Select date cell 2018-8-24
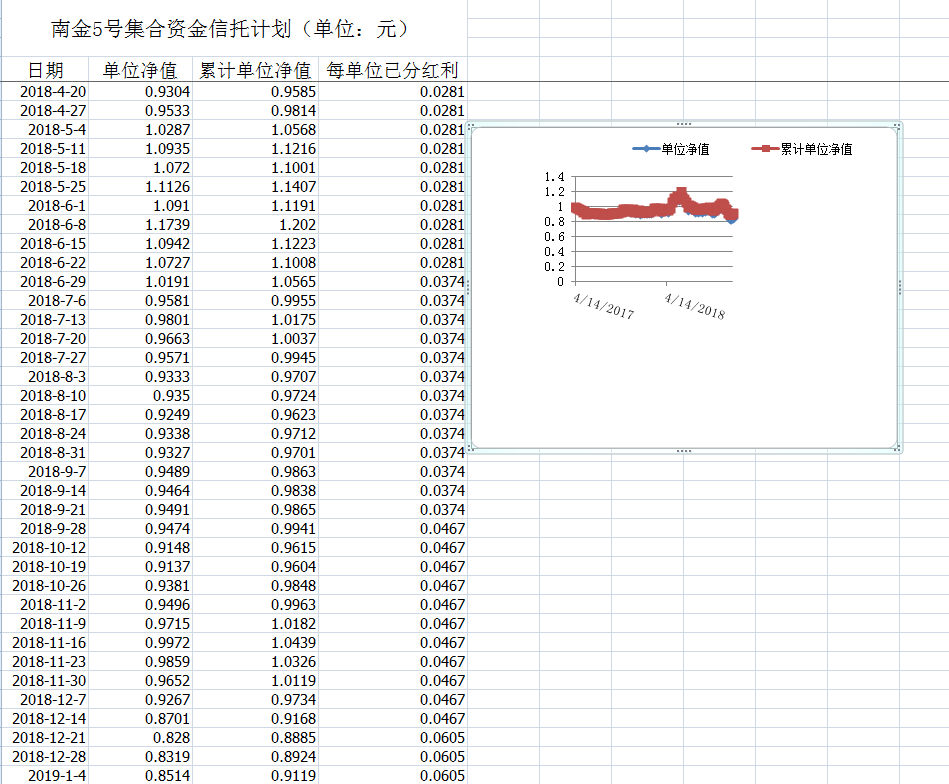Screen dimensions: 949x784 click(45, 433)
